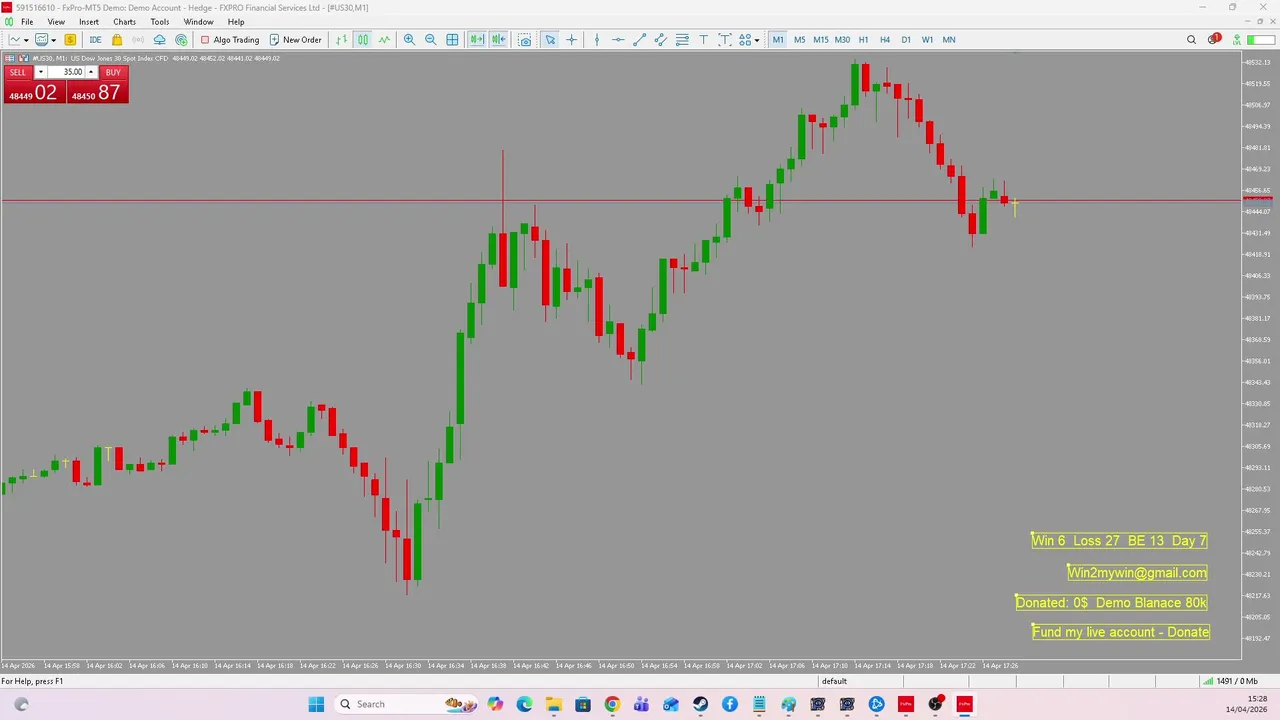
Task: Open the Tools menu
Action: 160,22
